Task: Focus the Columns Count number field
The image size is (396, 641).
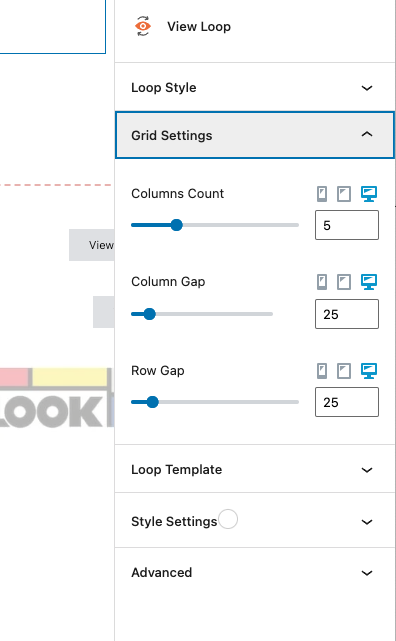Action: click(x=347, y=225)
